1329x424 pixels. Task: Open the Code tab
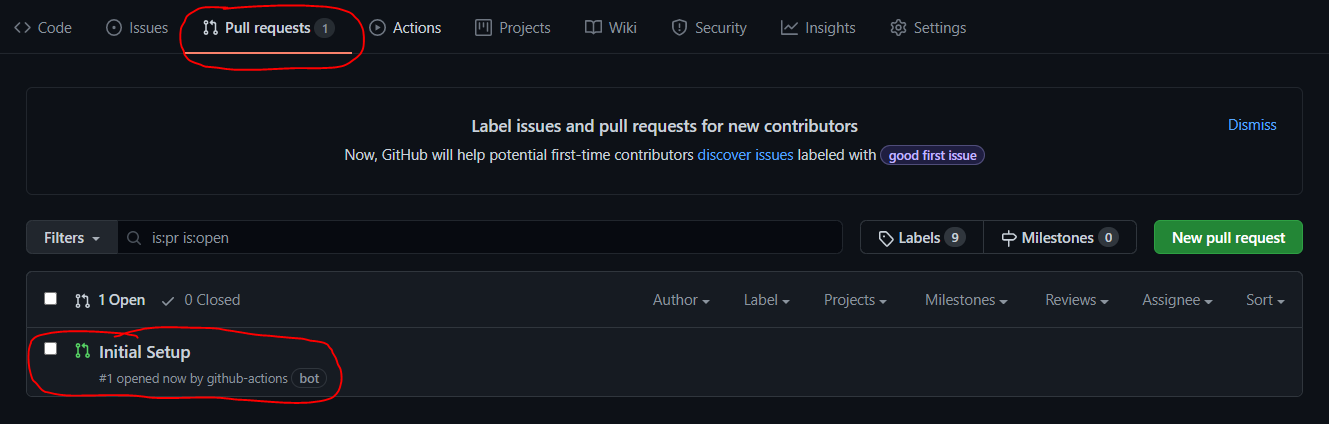42,28
